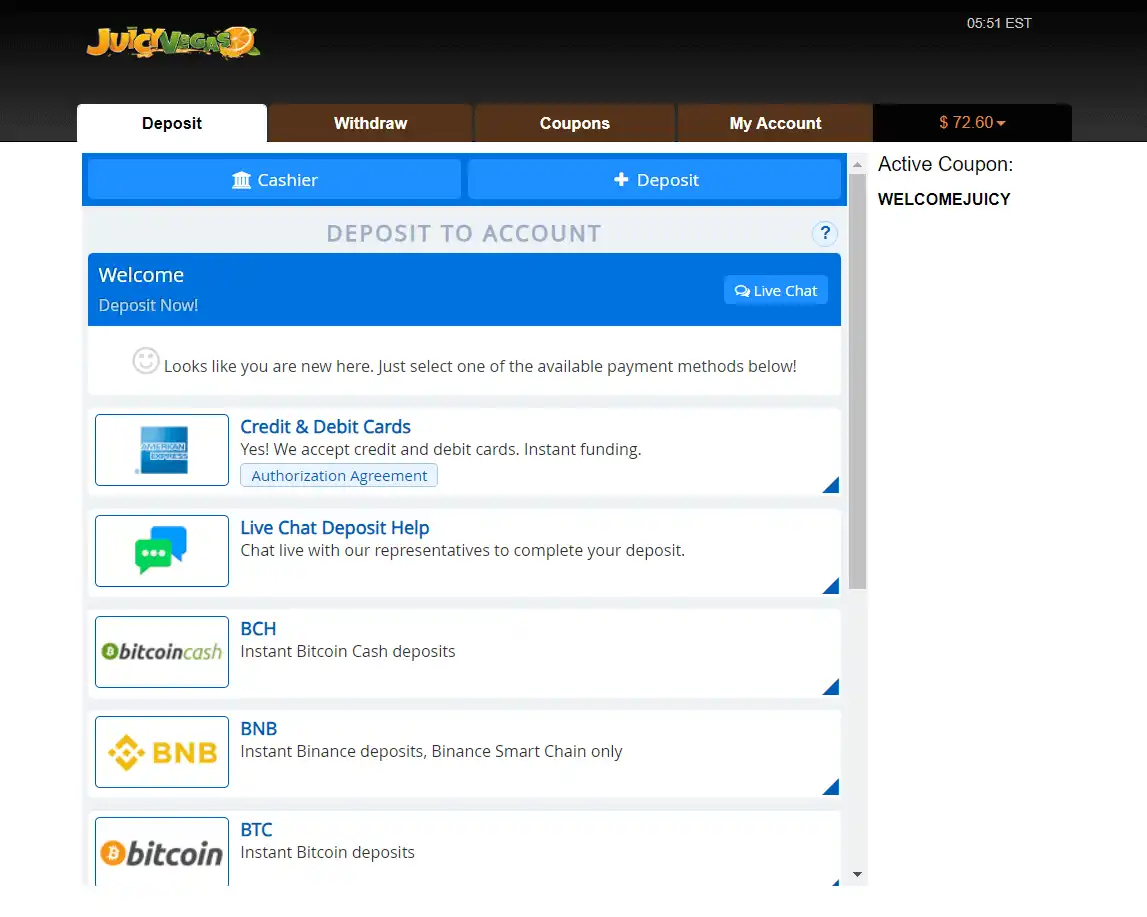Viewport: 1147px width, 917px height.
Task: Click the American Express card icon
Action: coord(162,450)
